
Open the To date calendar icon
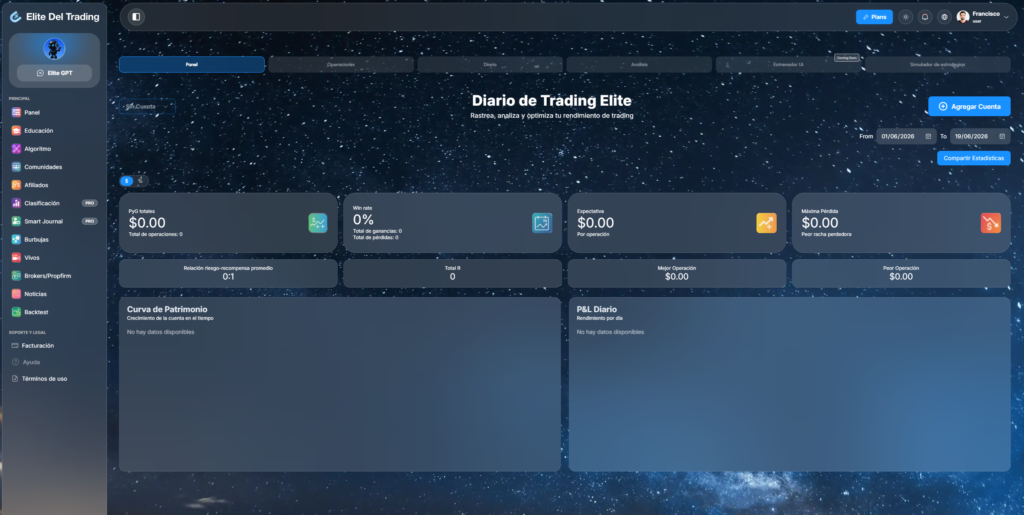click(x=1002, y=136)
